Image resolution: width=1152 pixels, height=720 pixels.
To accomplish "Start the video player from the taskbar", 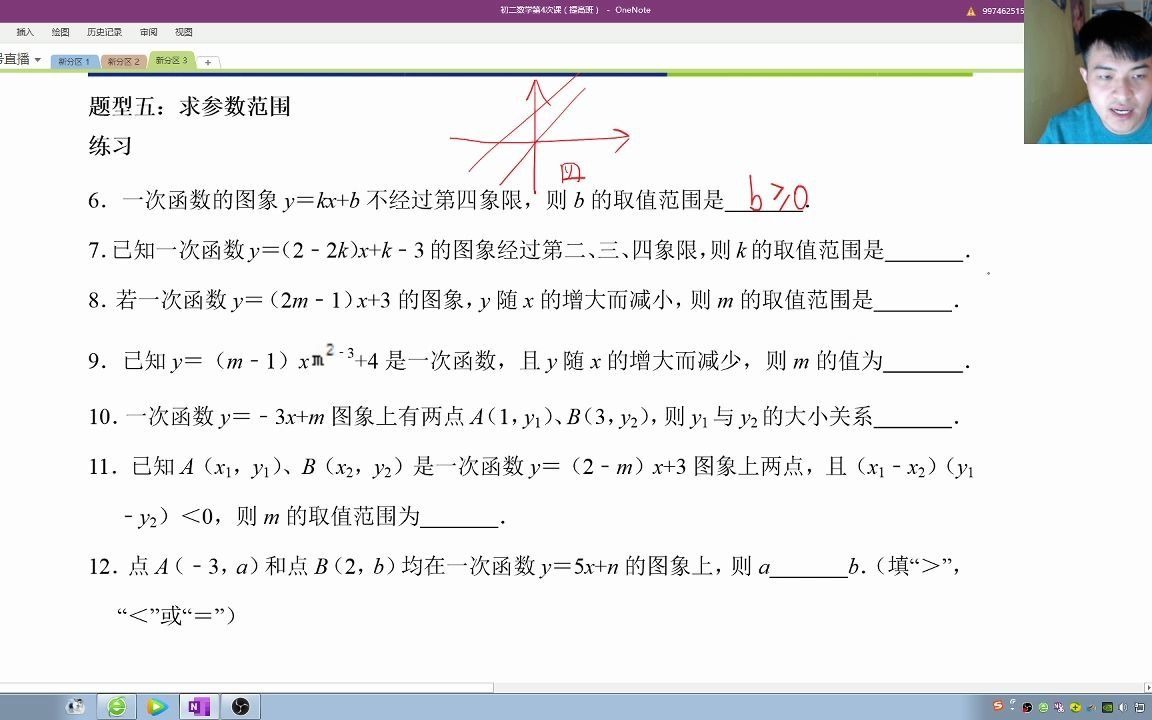I will click(157, 706).
